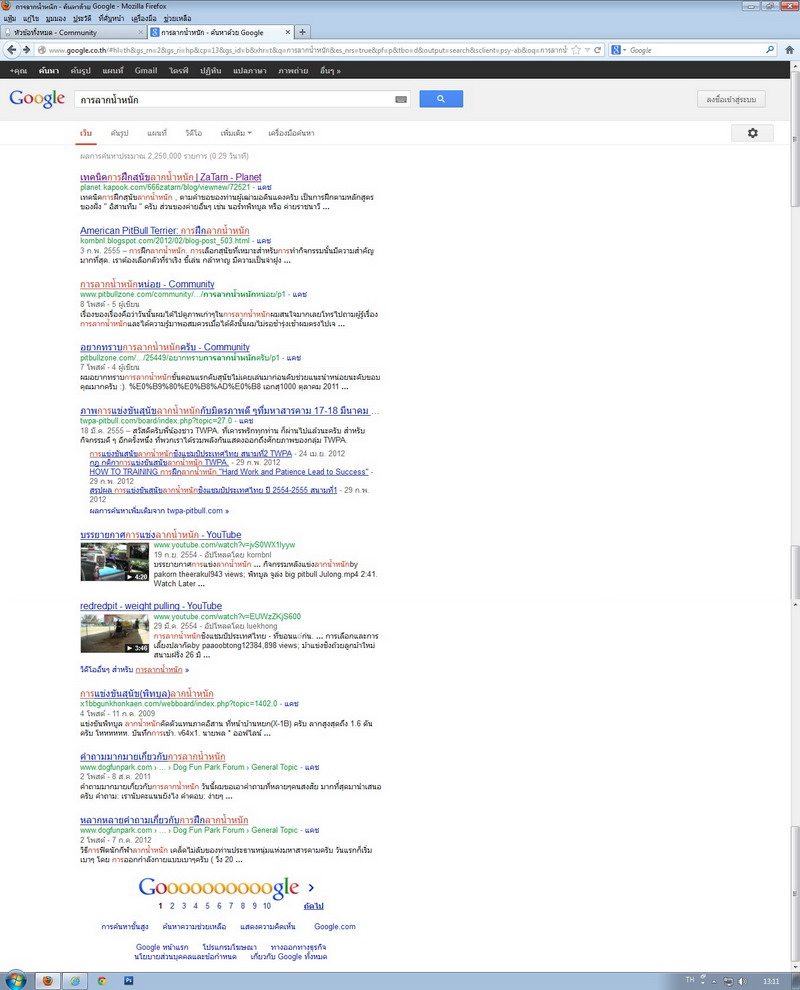
Task: Launch Chrome from the taskbar
Action: click(102, 981)
